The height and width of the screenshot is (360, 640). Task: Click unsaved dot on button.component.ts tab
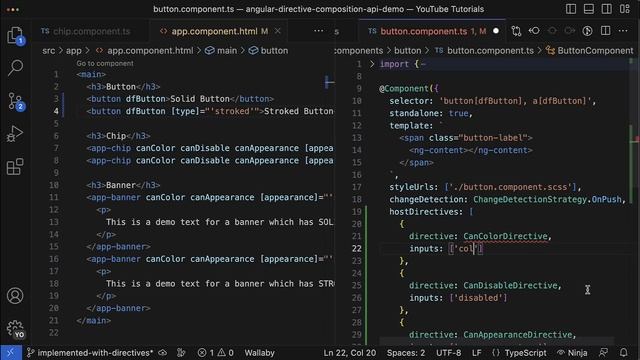pos(496,31)
